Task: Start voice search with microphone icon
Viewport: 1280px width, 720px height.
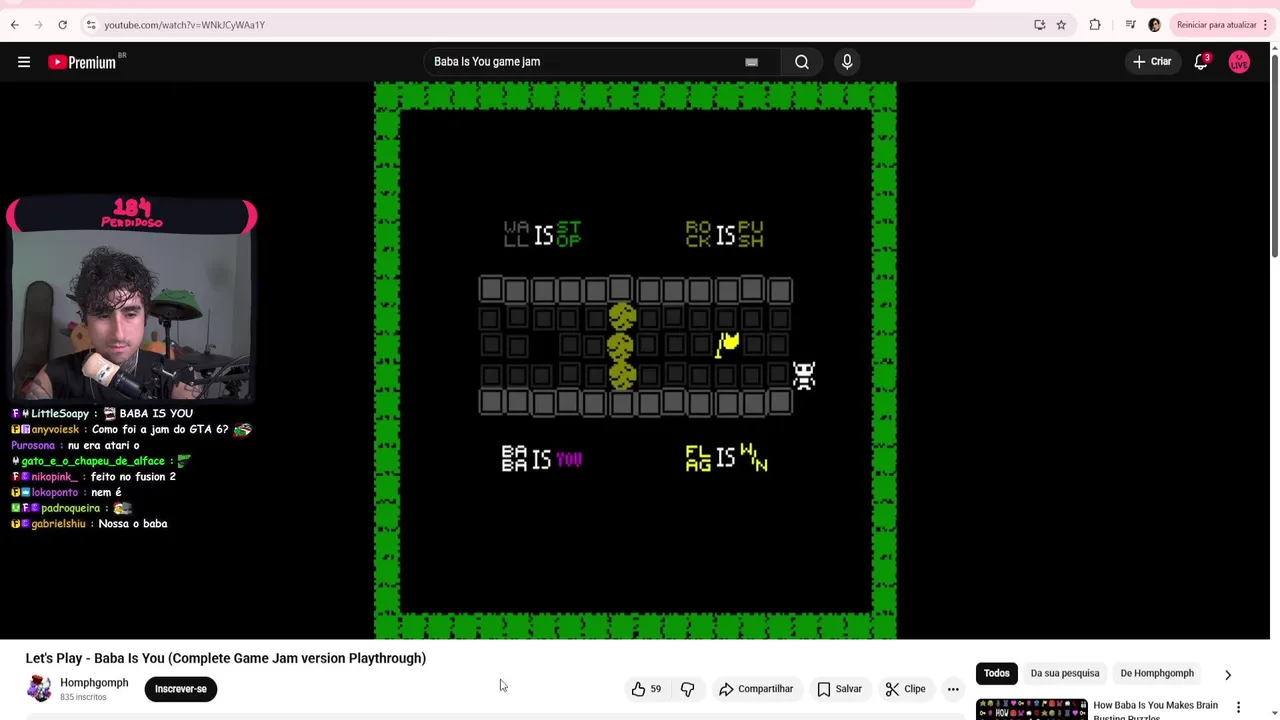Action: pos(847,62)
